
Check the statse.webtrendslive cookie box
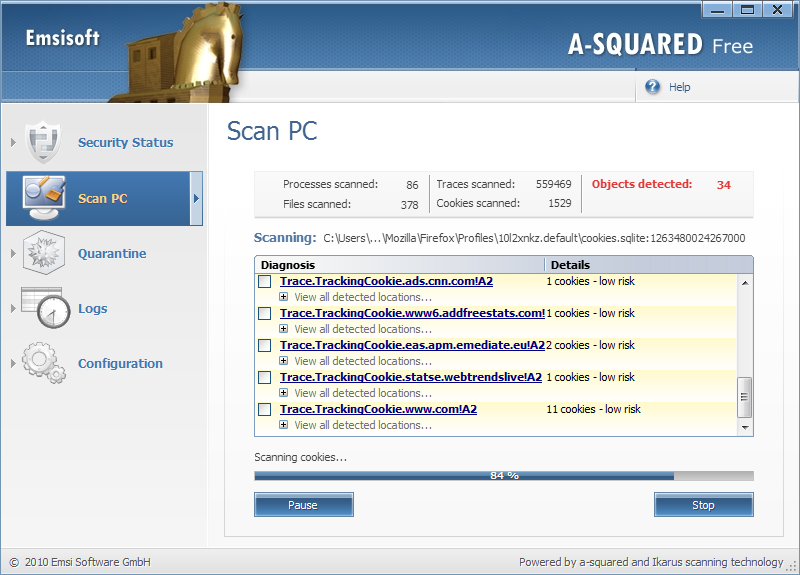click(x=264, y=378)
